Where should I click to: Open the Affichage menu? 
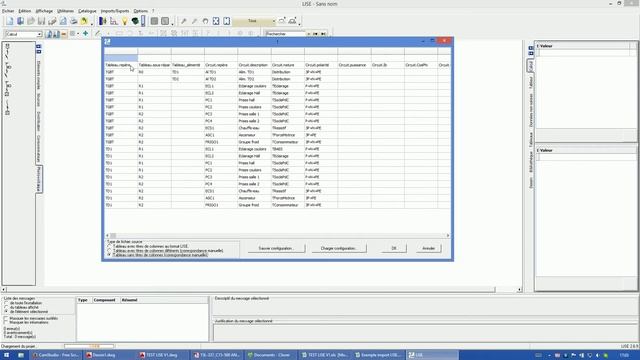coord(44,11)
